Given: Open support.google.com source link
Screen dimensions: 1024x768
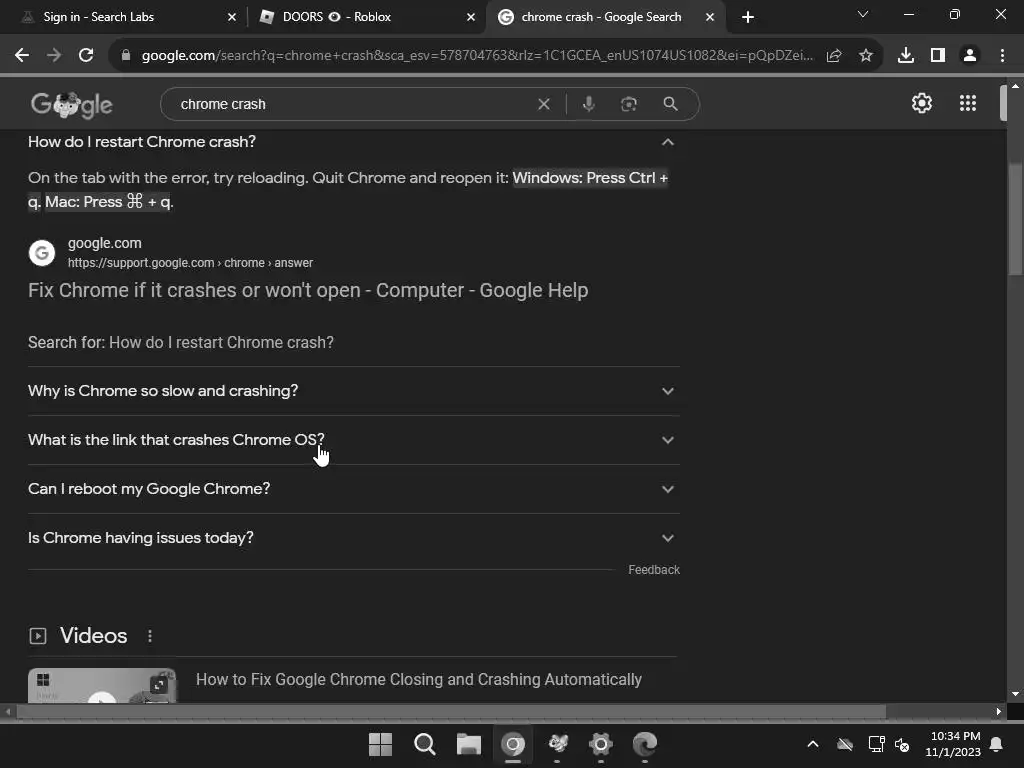Looking at the screenshot, I should [190, 263].
